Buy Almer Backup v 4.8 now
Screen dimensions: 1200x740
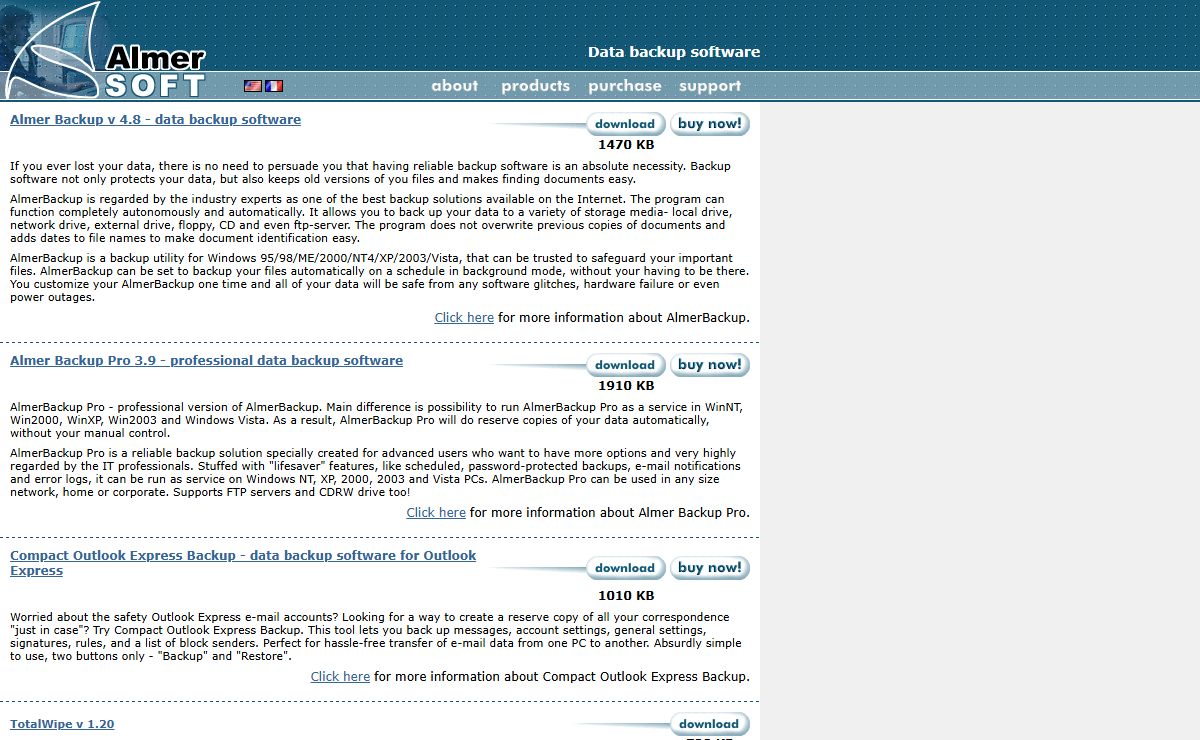[x=710, y=124]
